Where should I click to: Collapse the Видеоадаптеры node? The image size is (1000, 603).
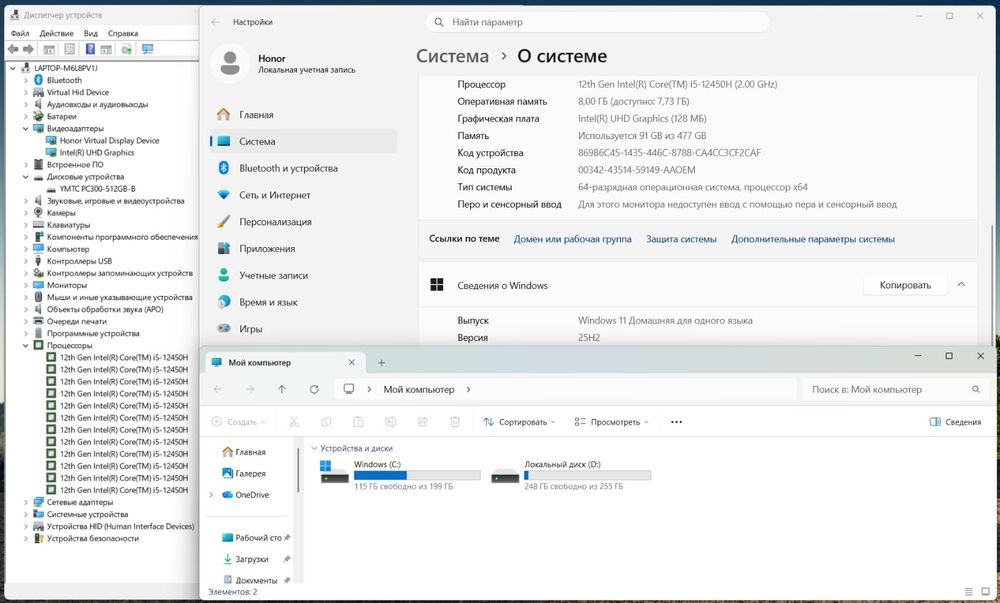pos(26,128)
